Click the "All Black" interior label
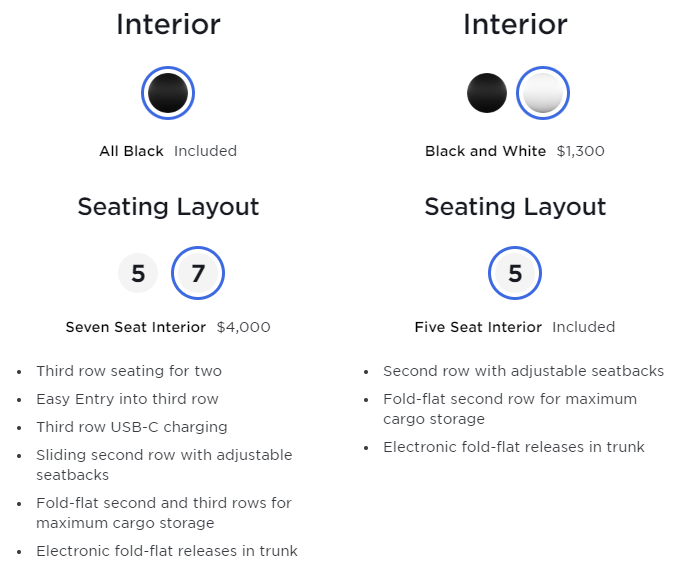The height and width of the screenshot is (568, 684). click(131, 151)
